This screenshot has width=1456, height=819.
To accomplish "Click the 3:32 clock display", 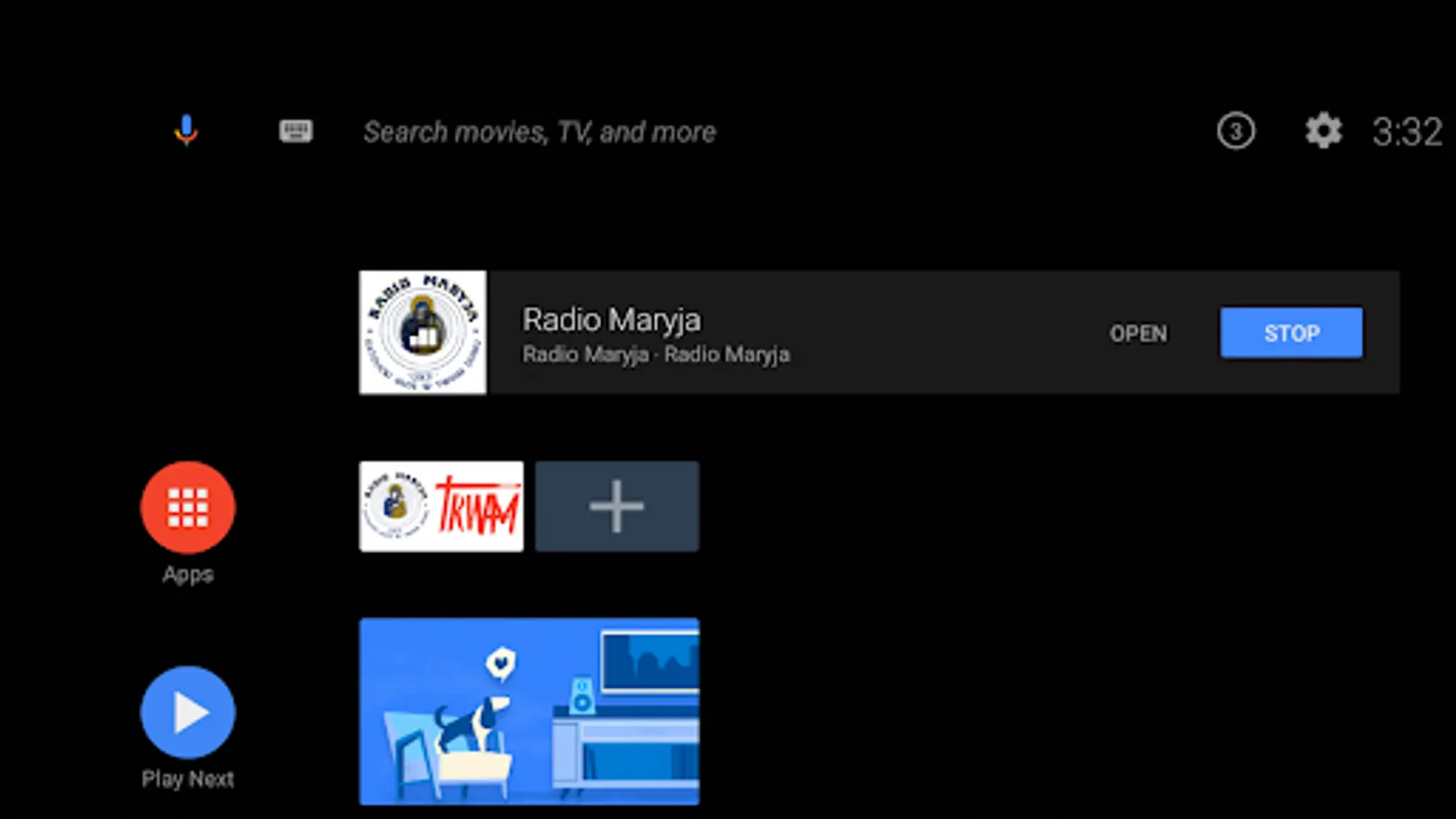I will [x=1407, y=132].
